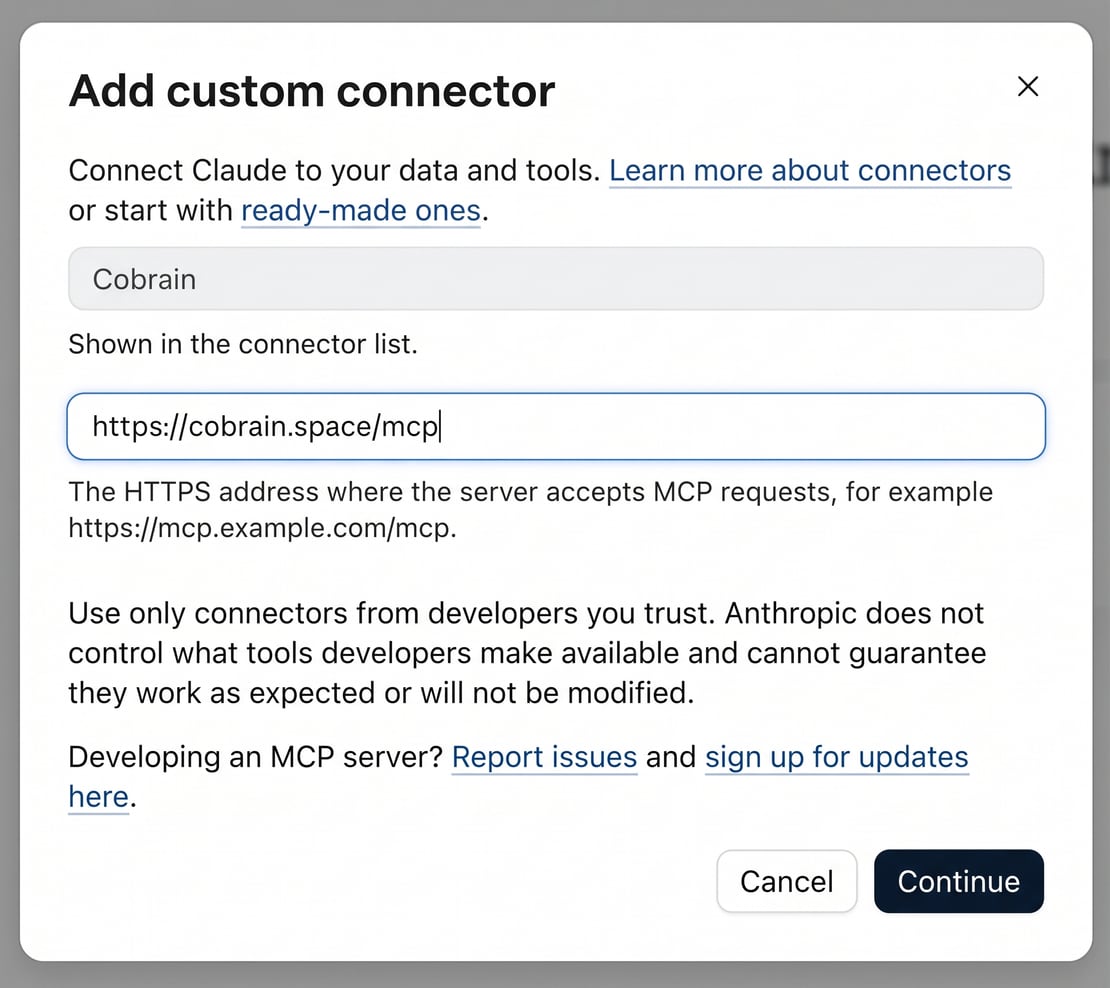Click the 'Shown in the connector list.' hint
Viewport: 1110px width, 988px height.
pyautogui.click(x=243, y=344)
